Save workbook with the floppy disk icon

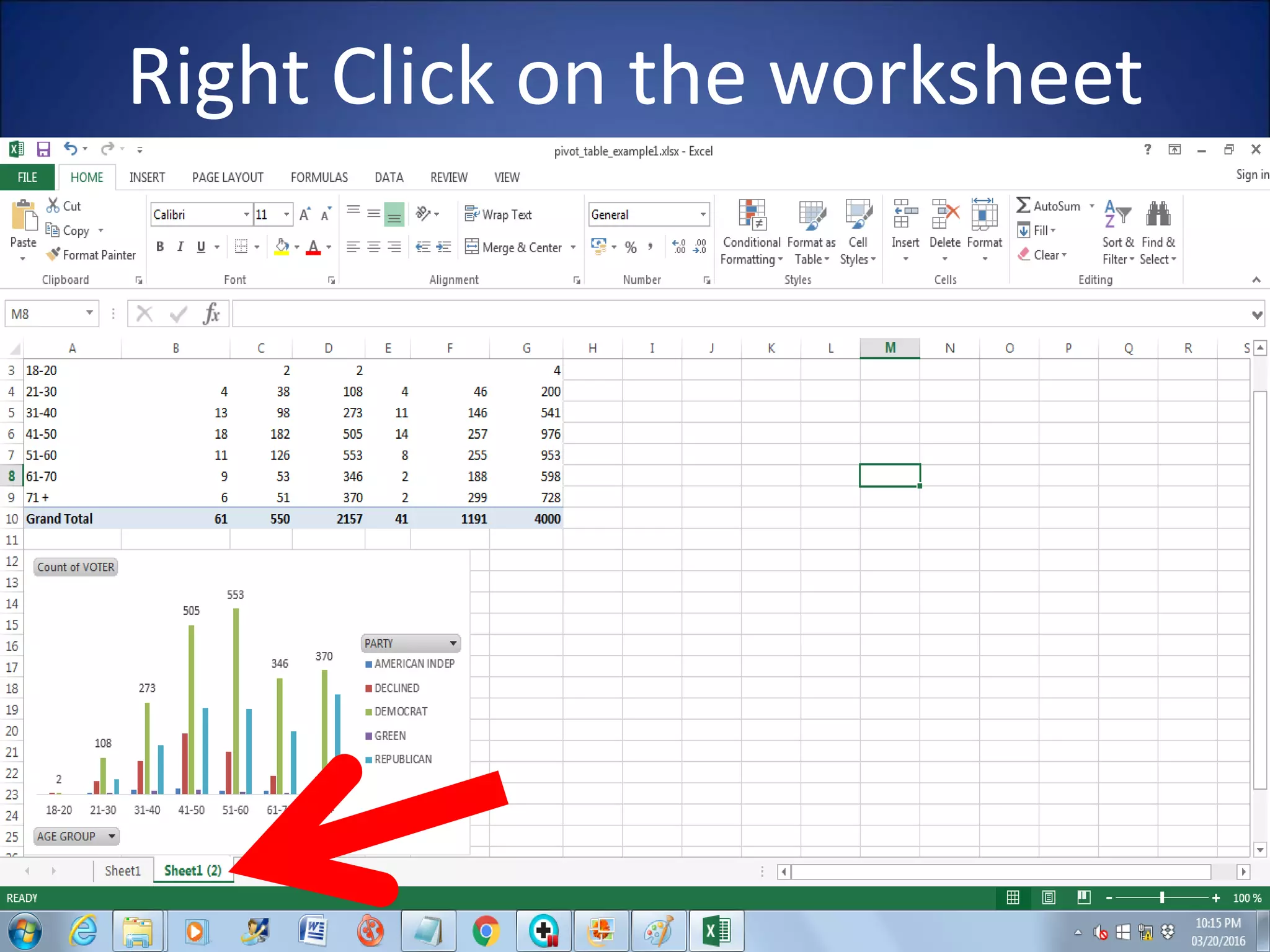coord(43,149)
